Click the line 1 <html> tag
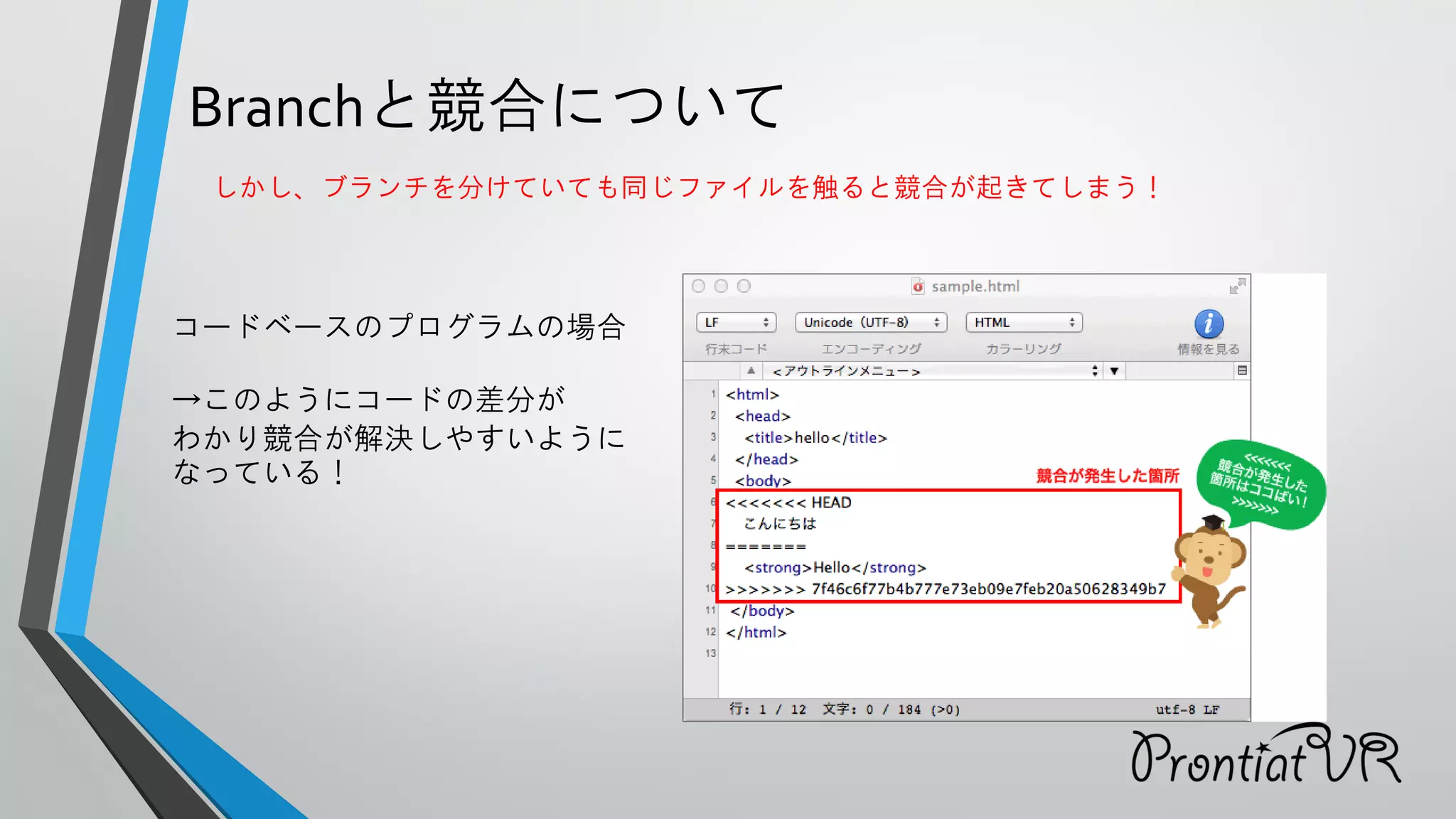Image resolution: width=1456 pixels, height=819 pixels. (752, 395)
